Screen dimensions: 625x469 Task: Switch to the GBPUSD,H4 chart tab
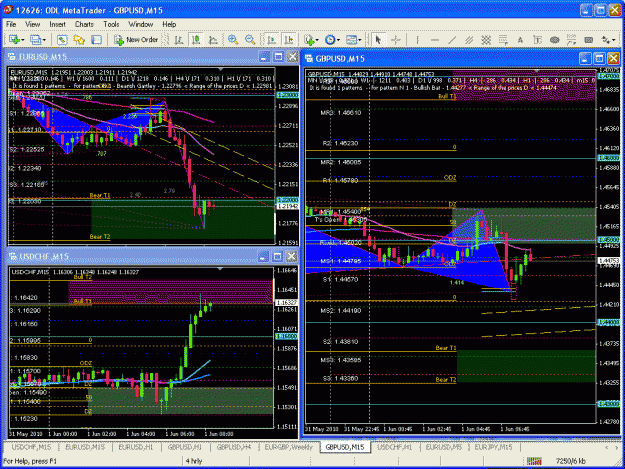pyautogui.click(x=234, y=447)
